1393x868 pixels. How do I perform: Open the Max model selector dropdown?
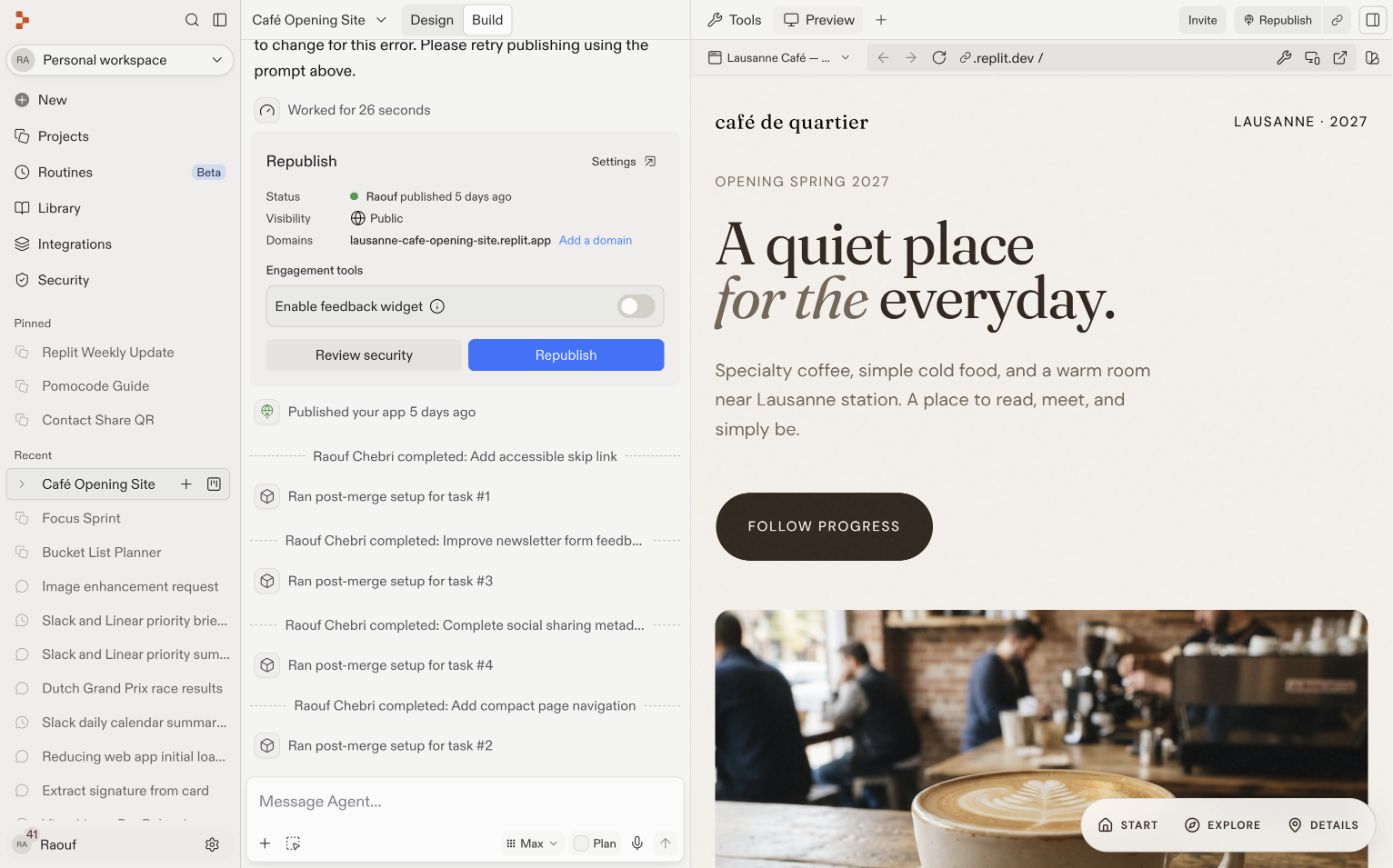pos(532,843)
